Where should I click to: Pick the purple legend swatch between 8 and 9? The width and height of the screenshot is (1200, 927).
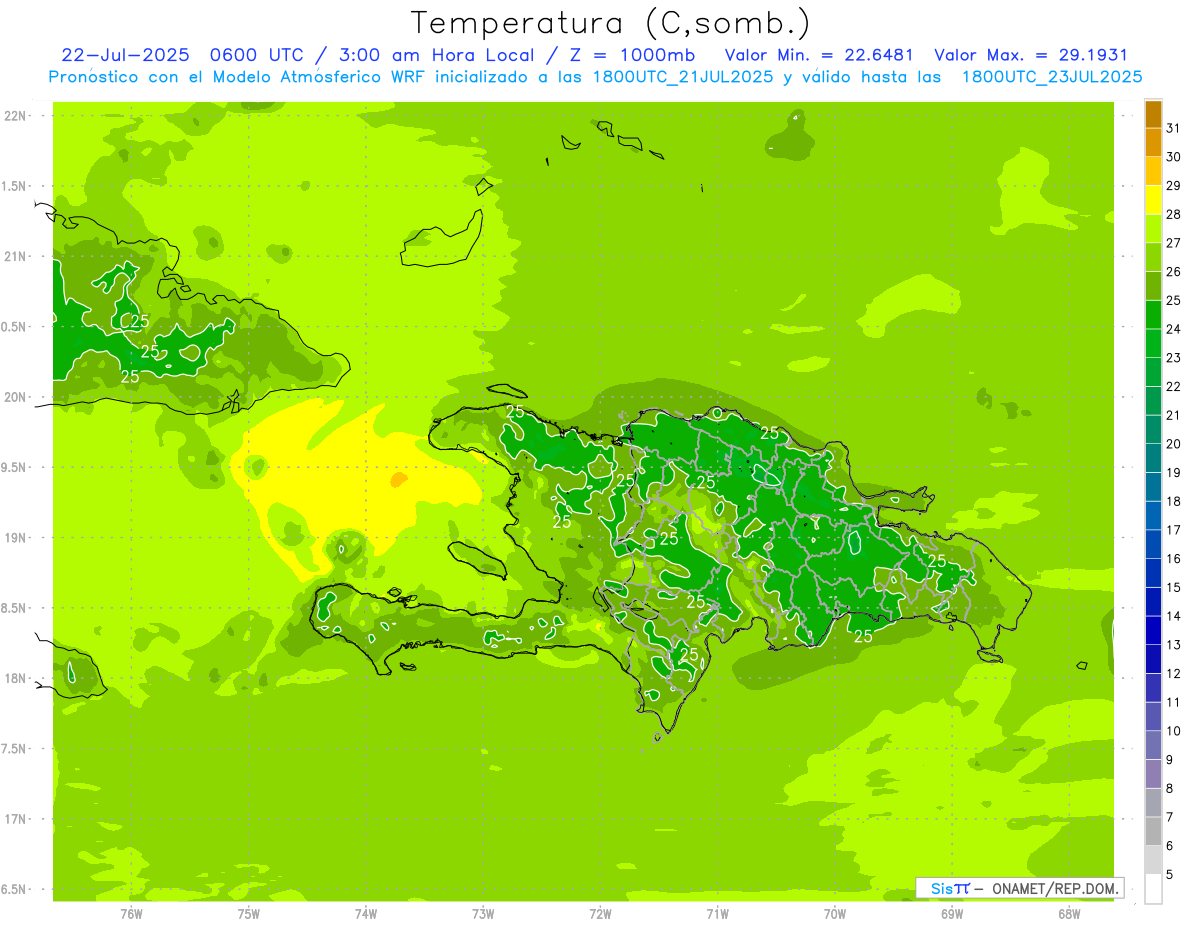coord(1153,774)
